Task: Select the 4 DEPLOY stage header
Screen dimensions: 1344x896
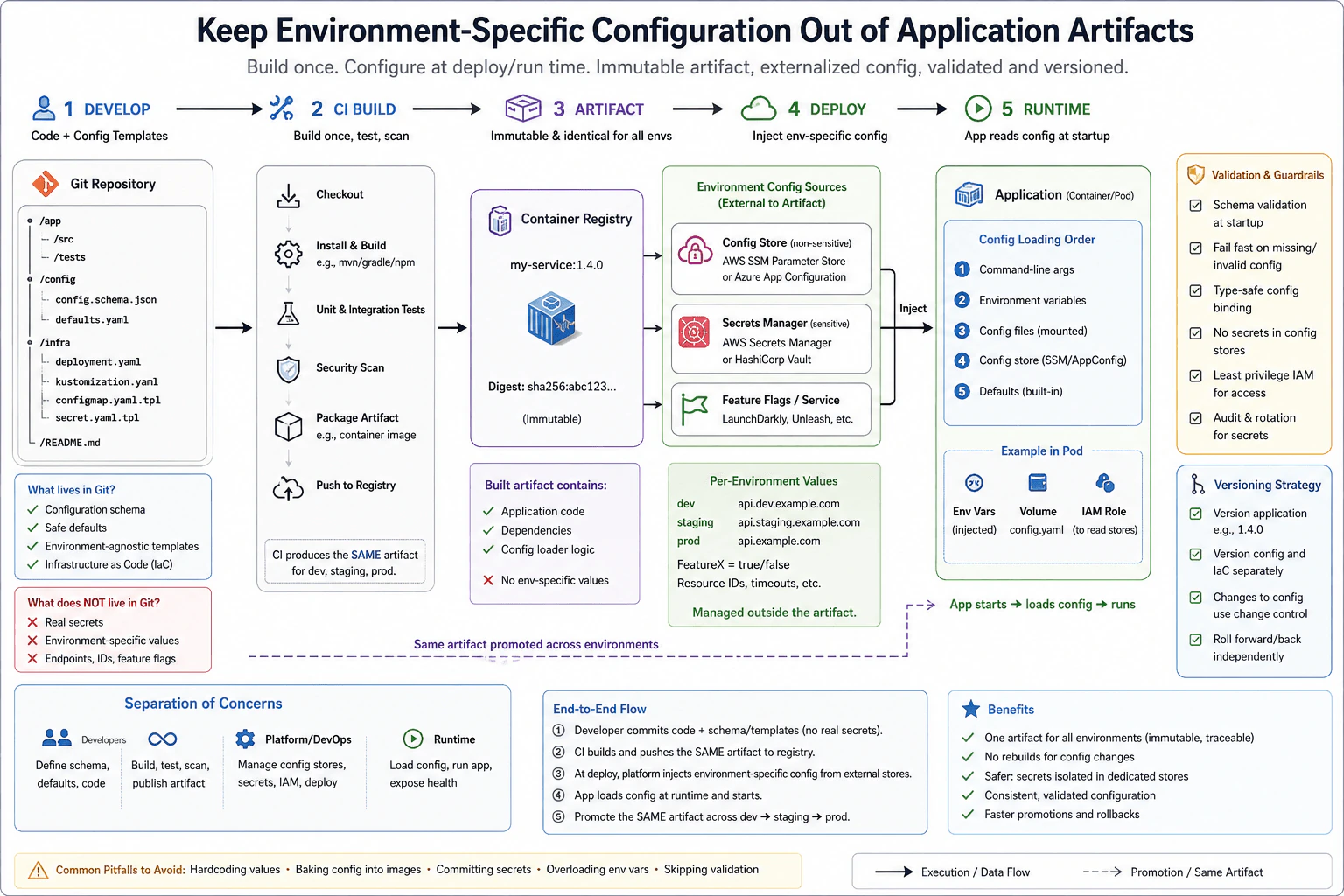Action: pyautogui.click(x=803, y=108)
